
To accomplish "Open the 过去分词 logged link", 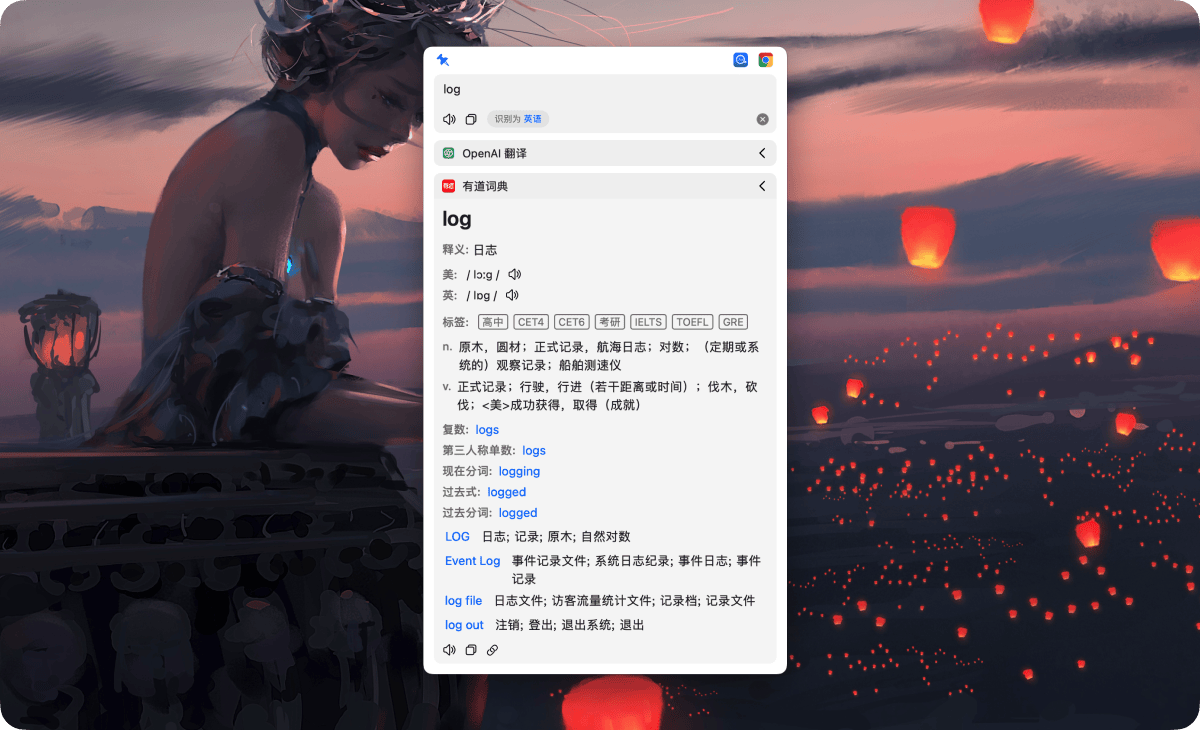I will coord(518,513).
